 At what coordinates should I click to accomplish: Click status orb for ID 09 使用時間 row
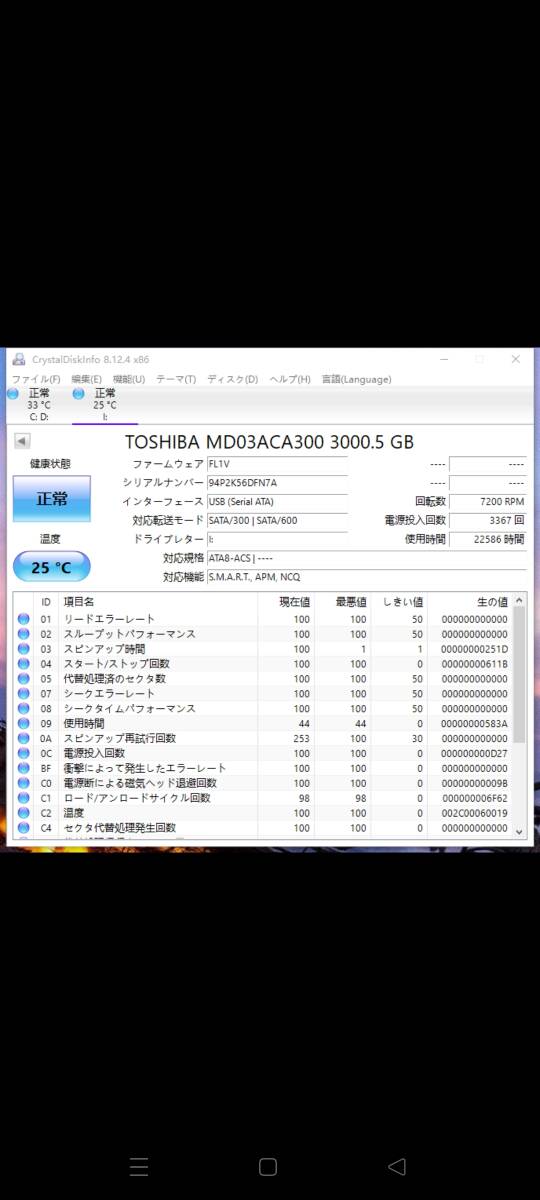point(24,723)
